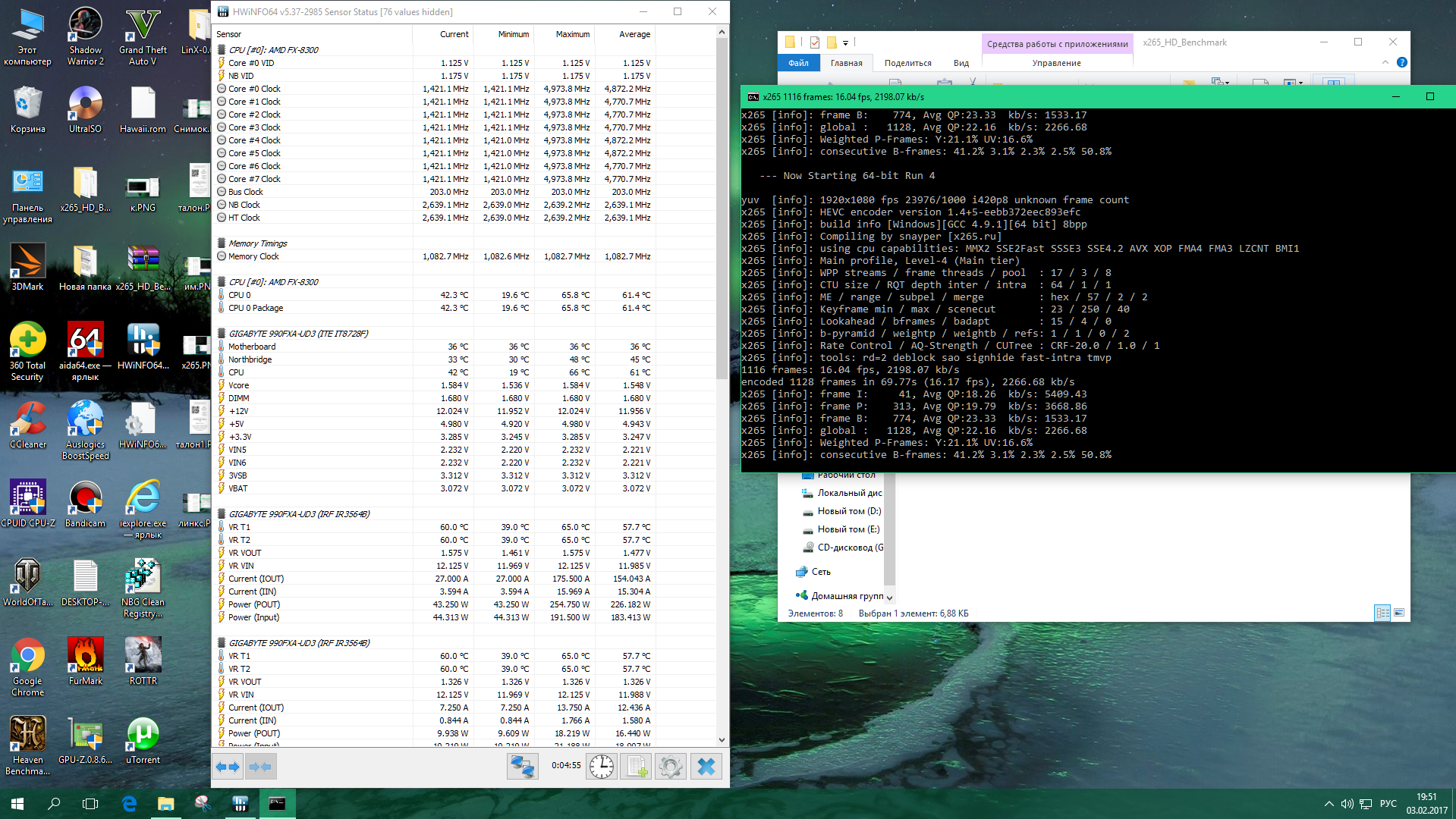Open HWiNFO sensor settings gear icon

tap(671, 767)
